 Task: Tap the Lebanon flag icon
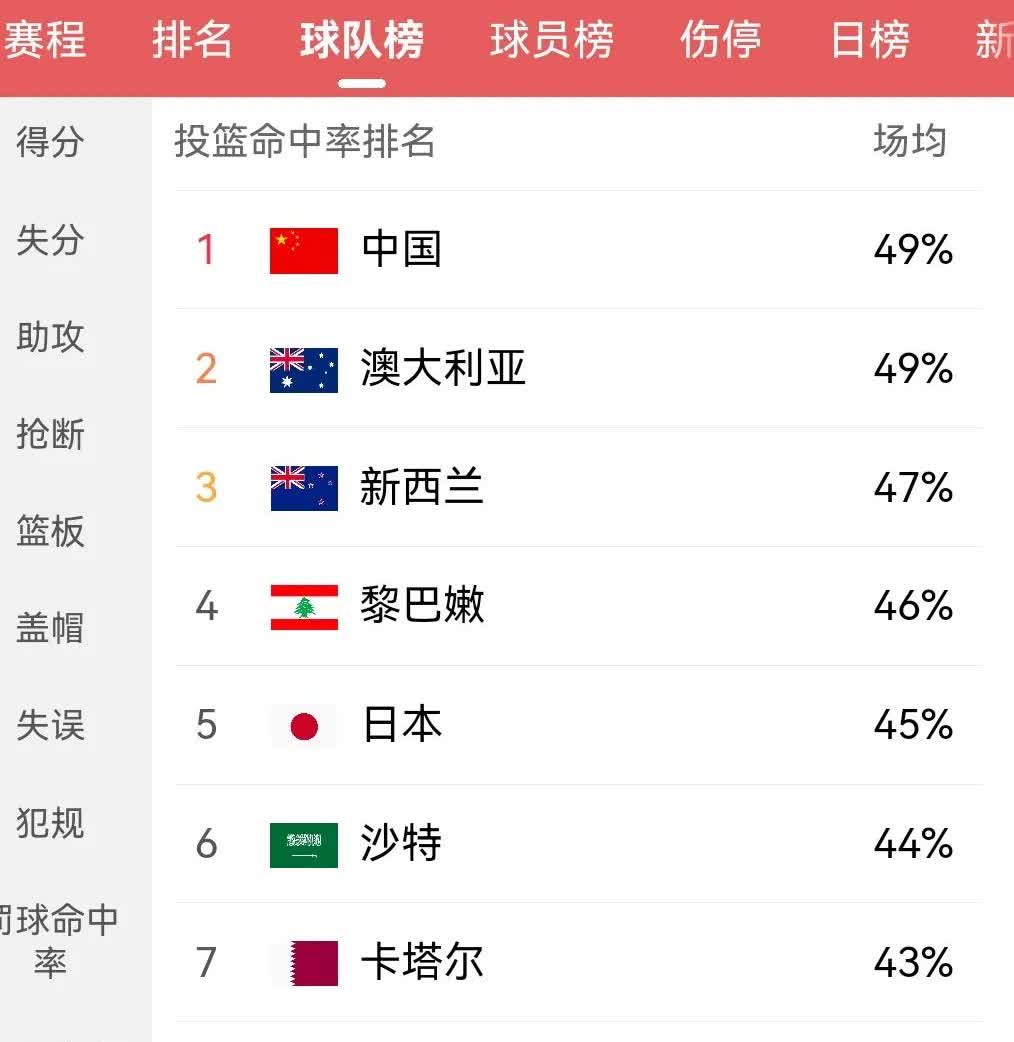(x=304, y=606)
